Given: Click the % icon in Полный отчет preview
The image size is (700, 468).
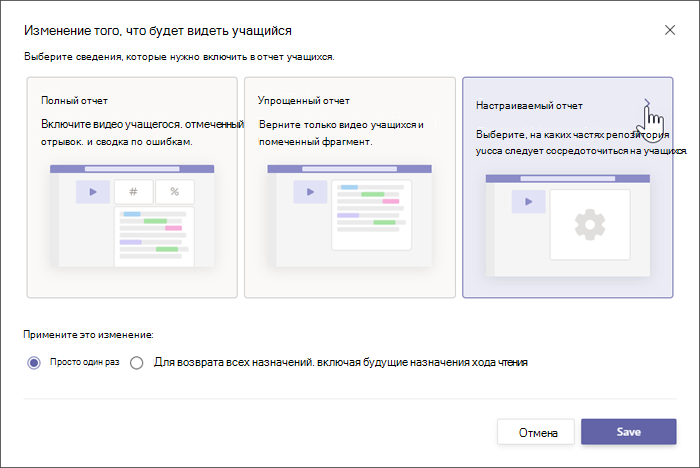Looking at the screenshot, I should click(175, 192).
